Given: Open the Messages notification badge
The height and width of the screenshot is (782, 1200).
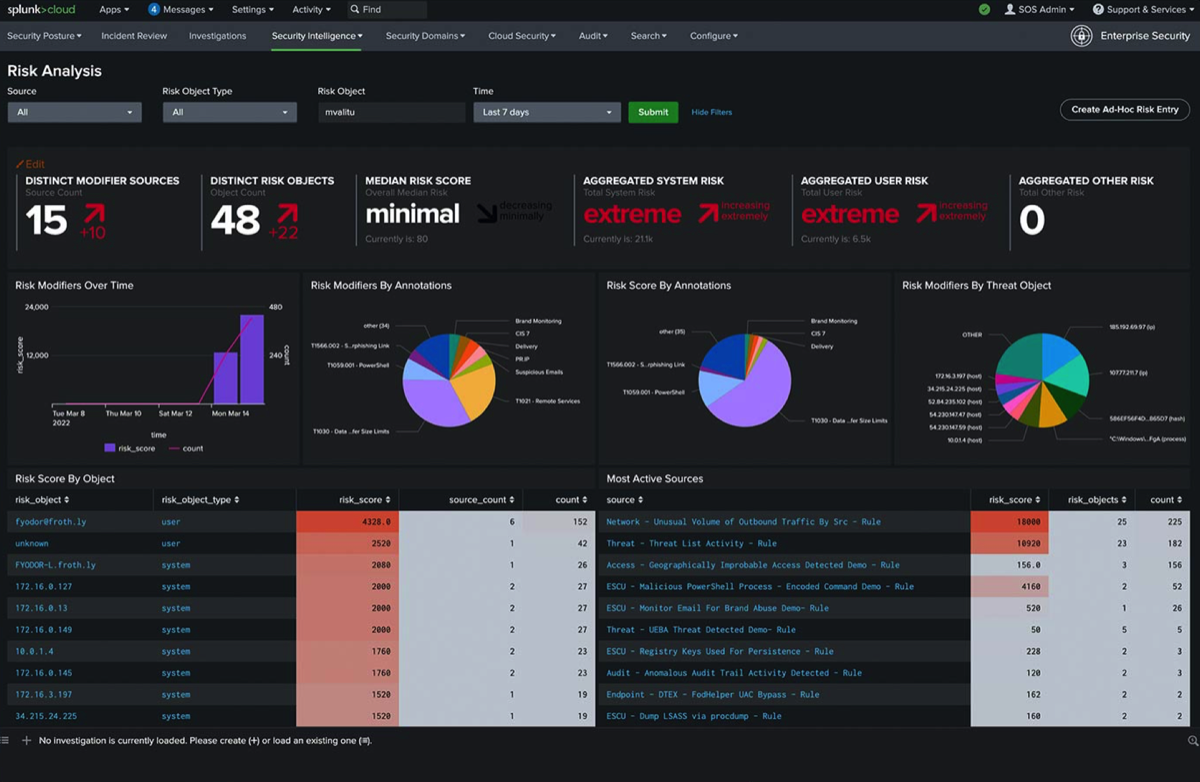Looking at the screenshot, I should point(154,10).
